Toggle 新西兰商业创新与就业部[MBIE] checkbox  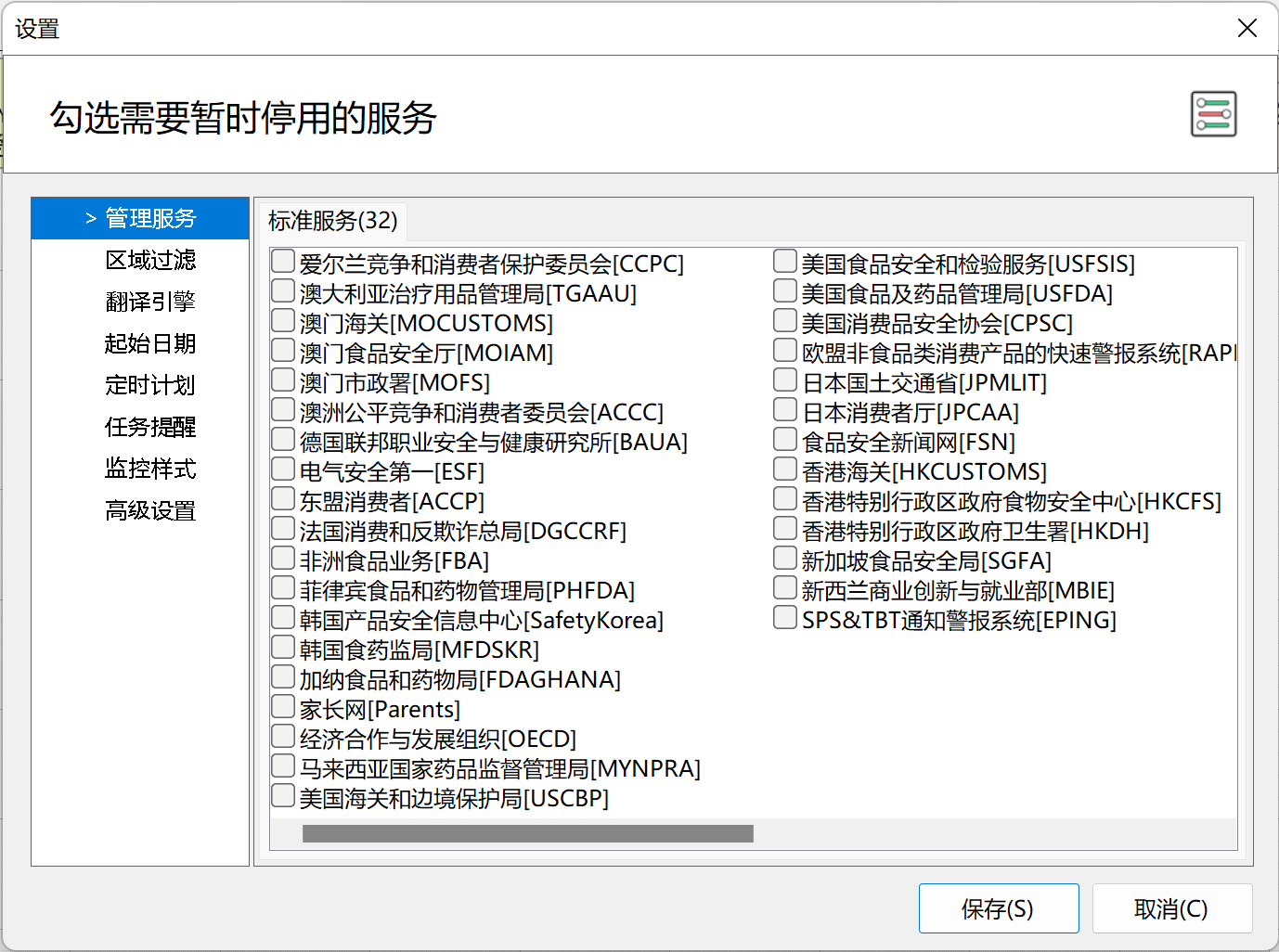785,588
